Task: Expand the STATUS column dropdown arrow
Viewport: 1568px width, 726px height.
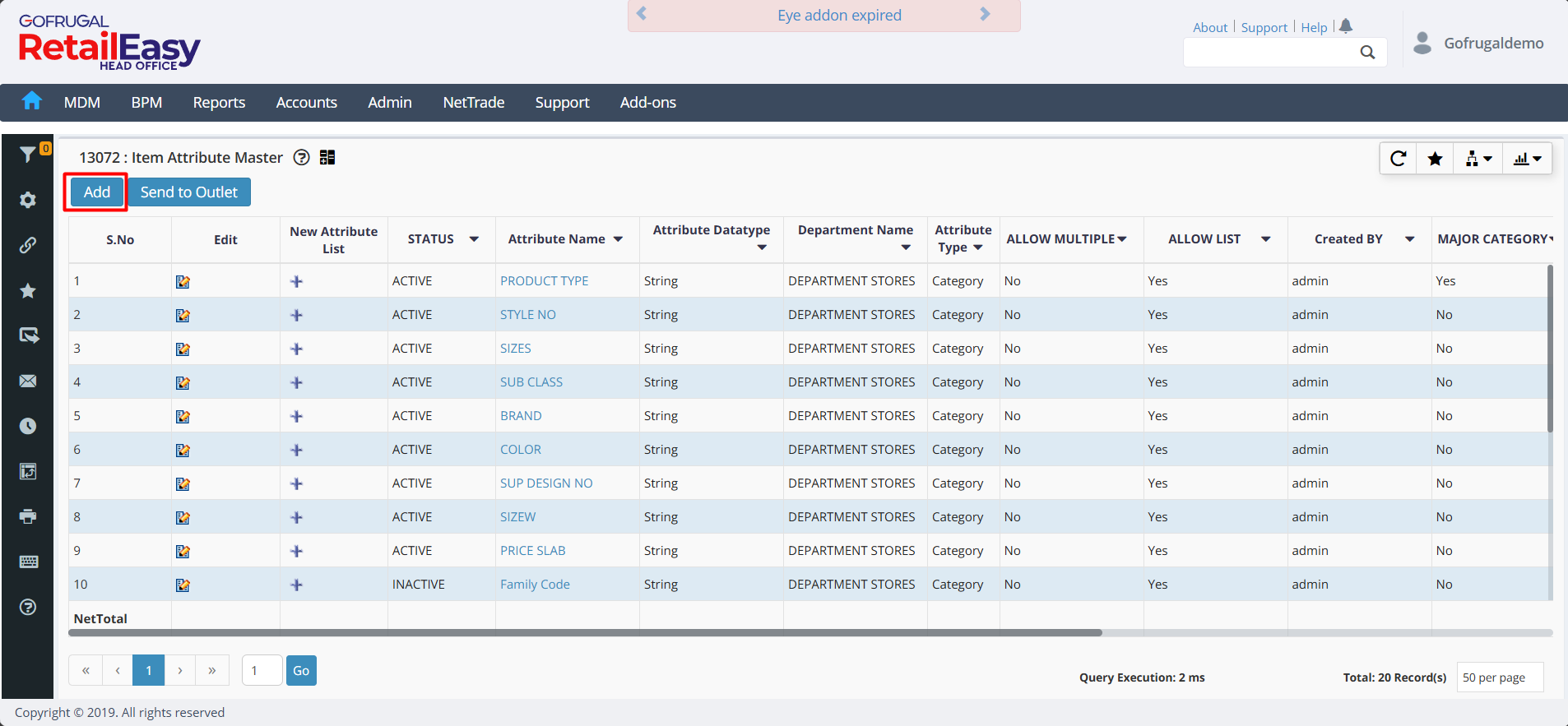Action: tap(474, 239)
